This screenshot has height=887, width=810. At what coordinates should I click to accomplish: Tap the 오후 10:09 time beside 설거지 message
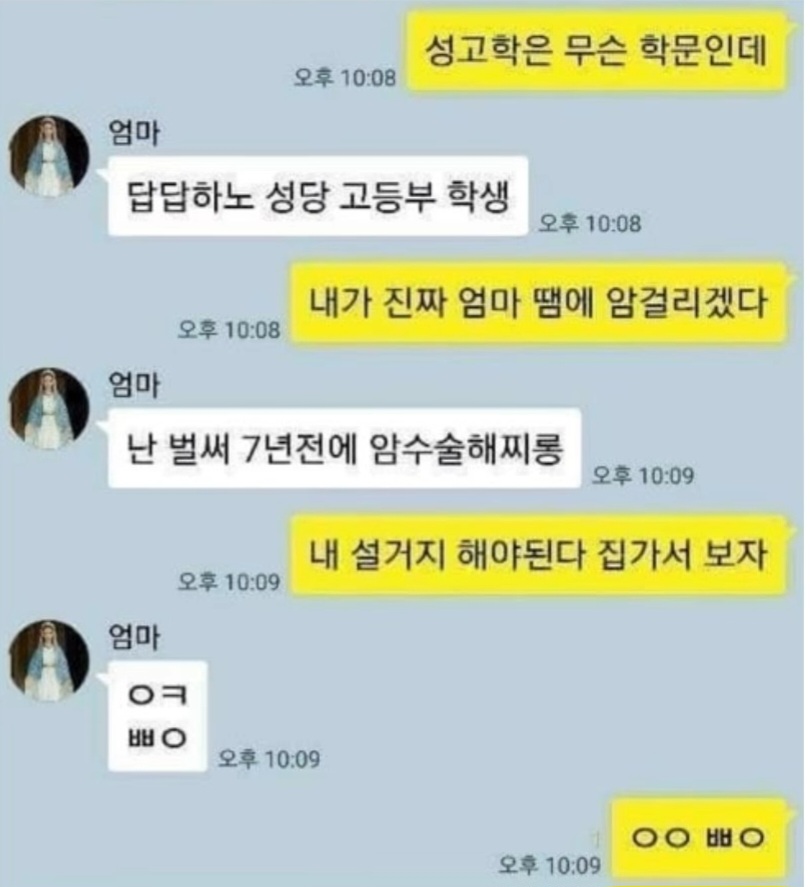[x=229, y=582]
